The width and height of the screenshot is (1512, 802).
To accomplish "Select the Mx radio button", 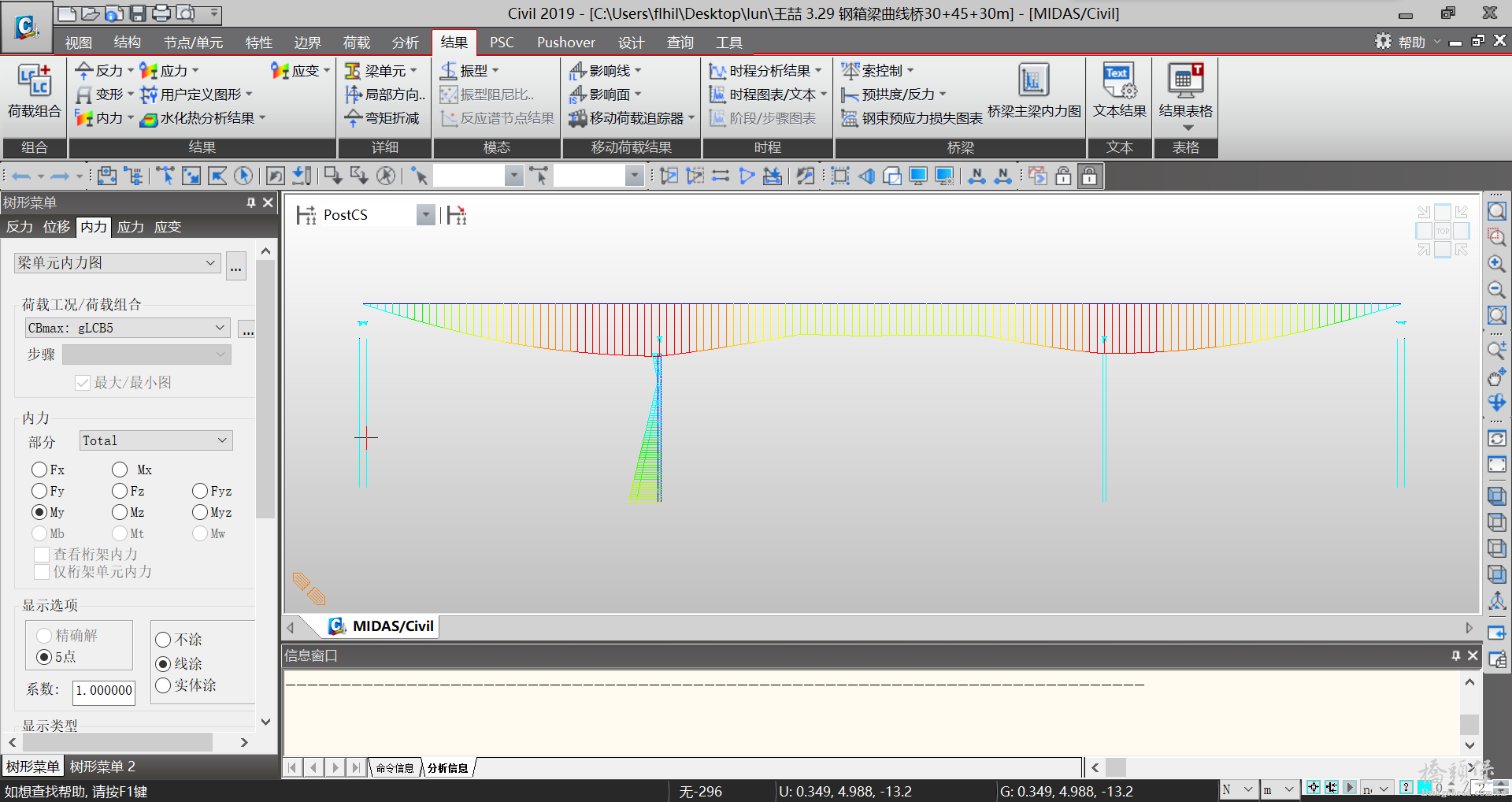I will (120, 470).
